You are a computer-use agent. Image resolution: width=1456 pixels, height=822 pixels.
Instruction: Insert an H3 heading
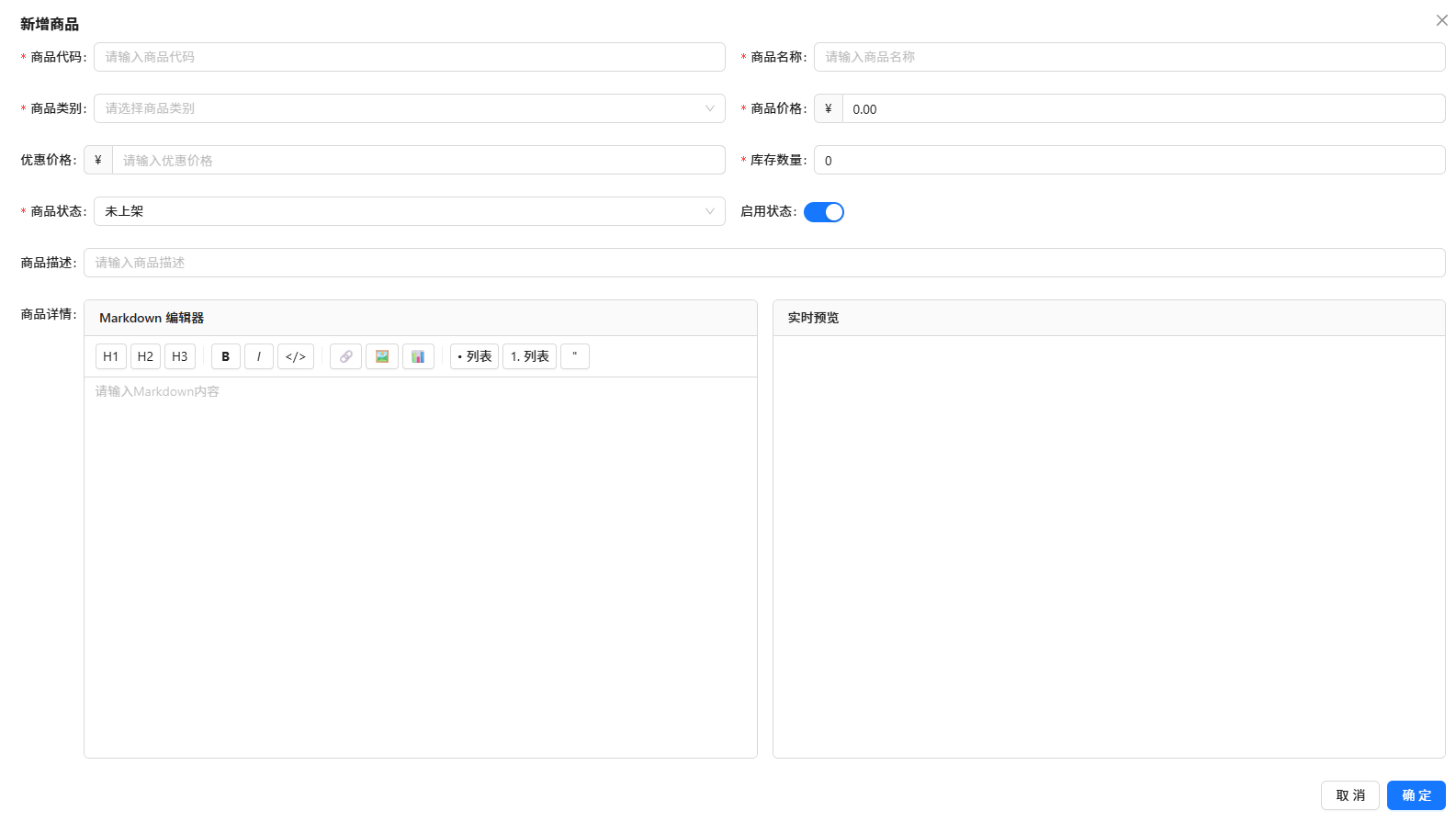click(x=180, y=356)
